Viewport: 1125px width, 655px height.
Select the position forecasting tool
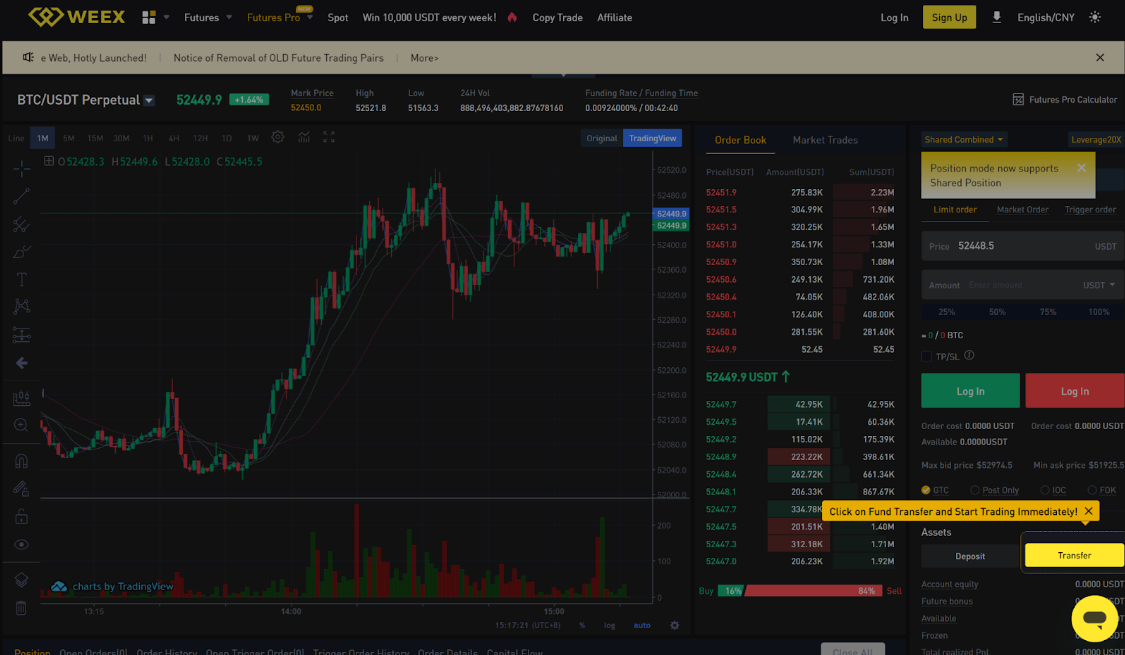(x=22, y=335)
